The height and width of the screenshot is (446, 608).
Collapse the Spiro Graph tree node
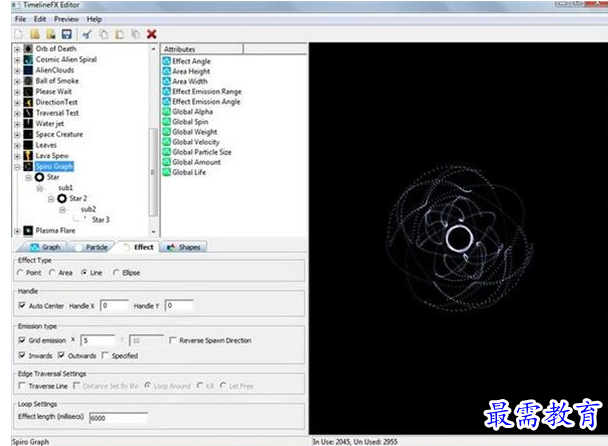(17, 167)
